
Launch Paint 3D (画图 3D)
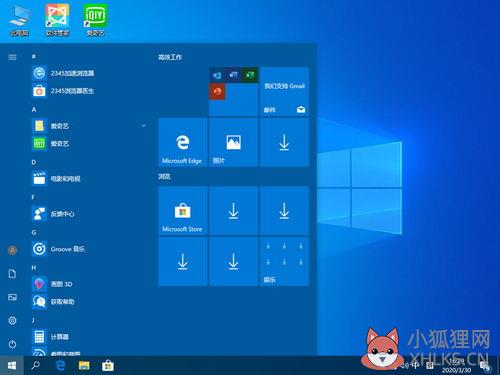click(x=52, y=284)
